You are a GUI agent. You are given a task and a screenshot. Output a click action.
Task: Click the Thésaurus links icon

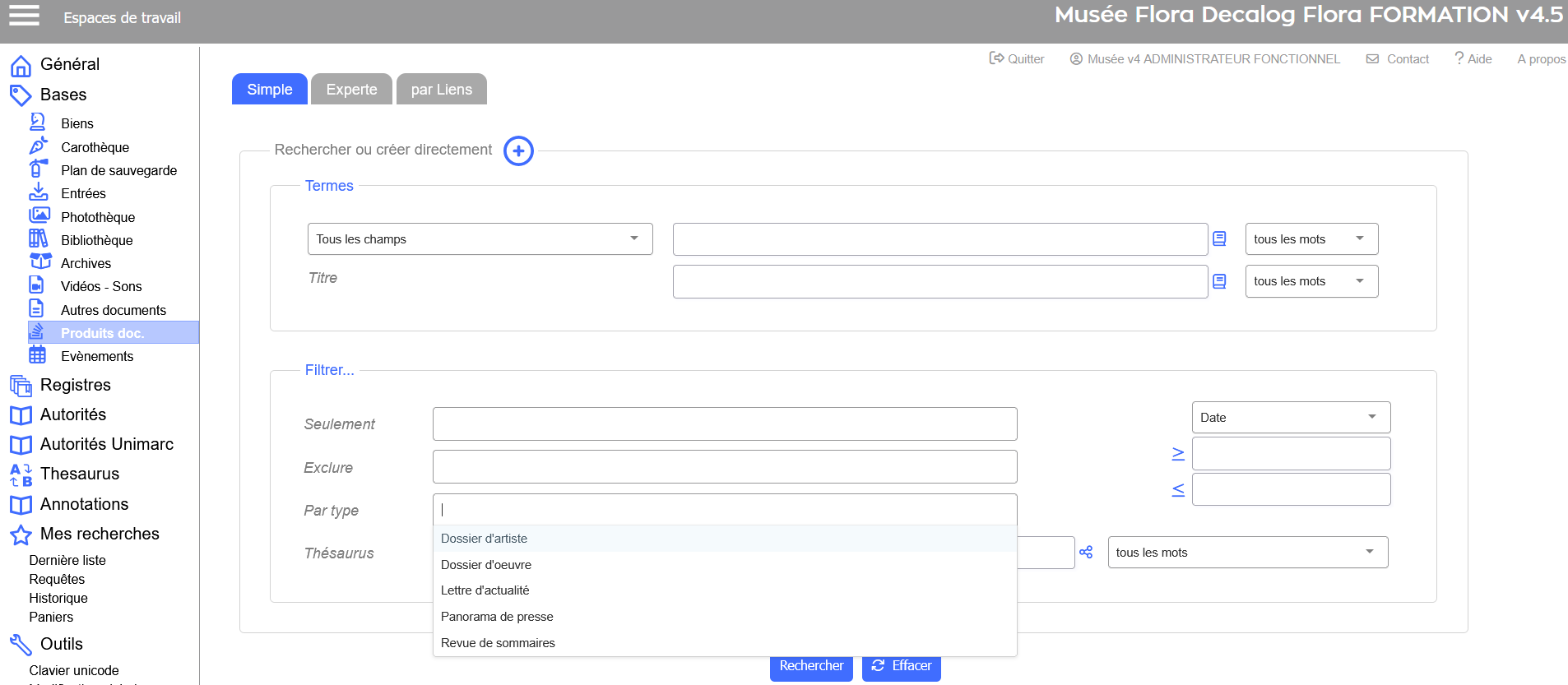coord(1086,553)
